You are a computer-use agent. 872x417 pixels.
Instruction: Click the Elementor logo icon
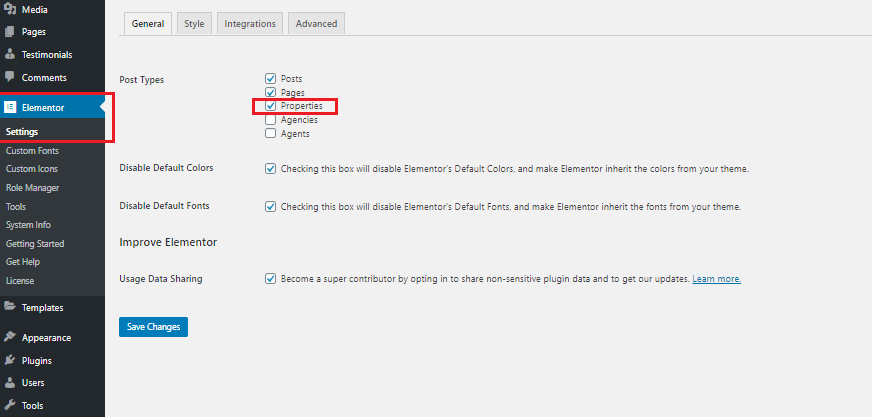tap(9, 107)
